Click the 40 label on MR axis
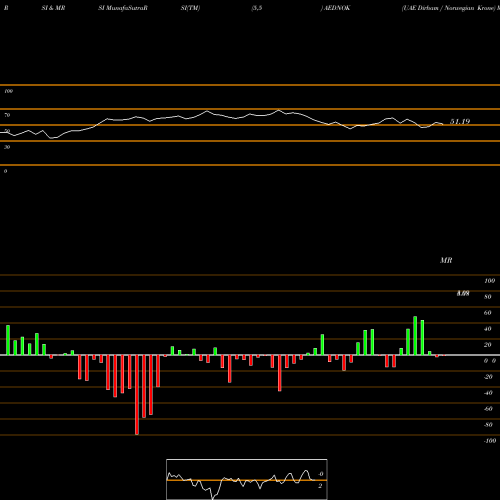This screenshot has height=500, width=500. tap(488, 329)
